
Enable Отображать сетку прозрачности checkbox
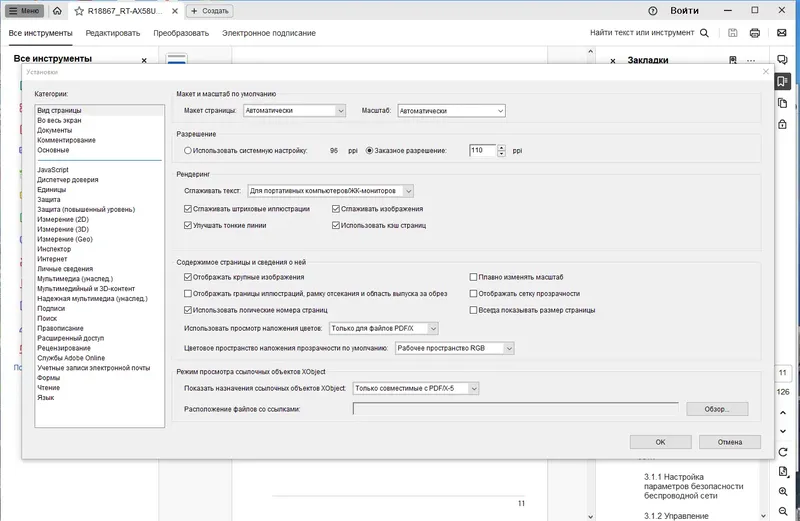[x=473, y=293]
